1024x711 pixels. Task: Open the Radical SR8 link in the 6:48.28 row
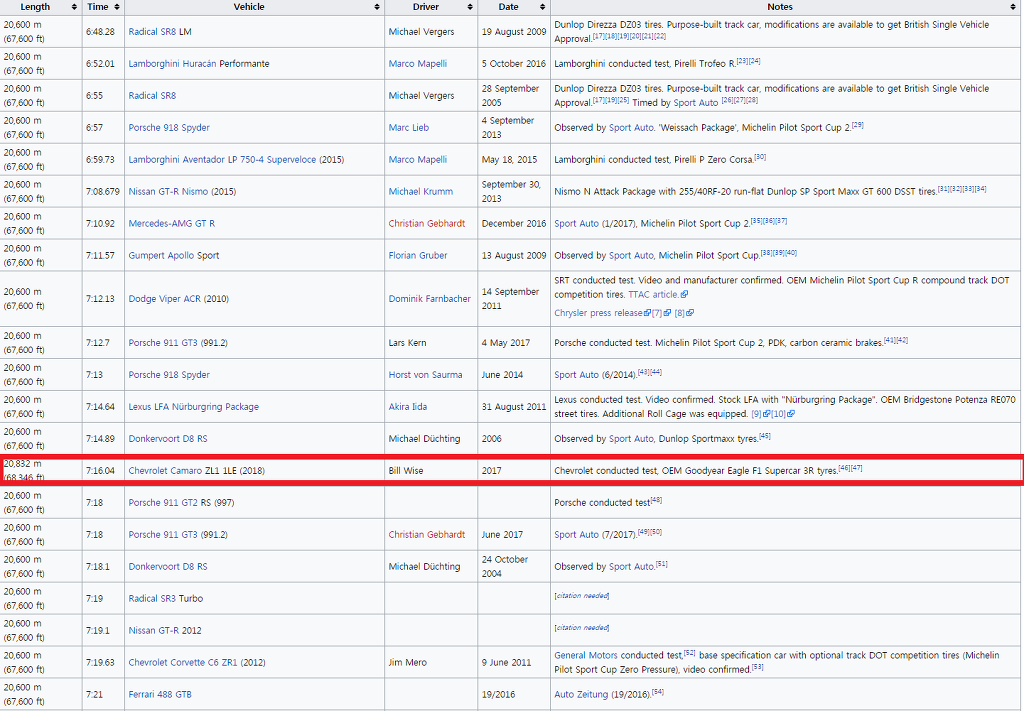pyautogui.click(x=152, y=31)
